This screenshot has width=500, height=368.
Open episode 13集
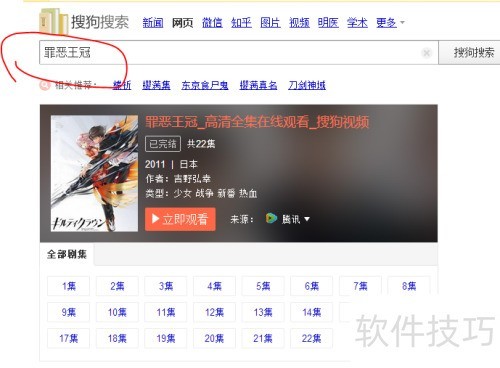click(x=263, y=312)
